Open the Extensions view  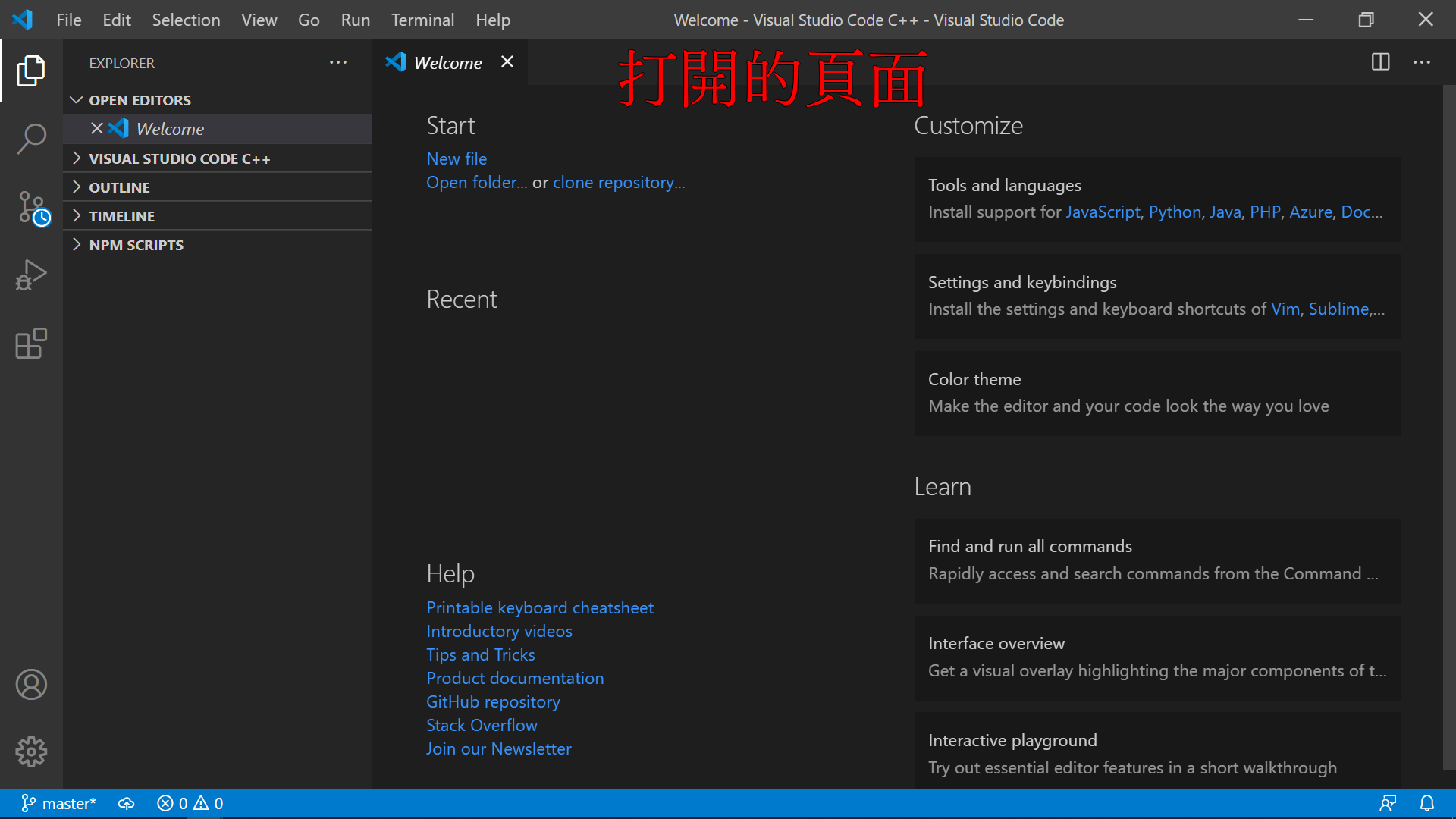coord(31,344)
